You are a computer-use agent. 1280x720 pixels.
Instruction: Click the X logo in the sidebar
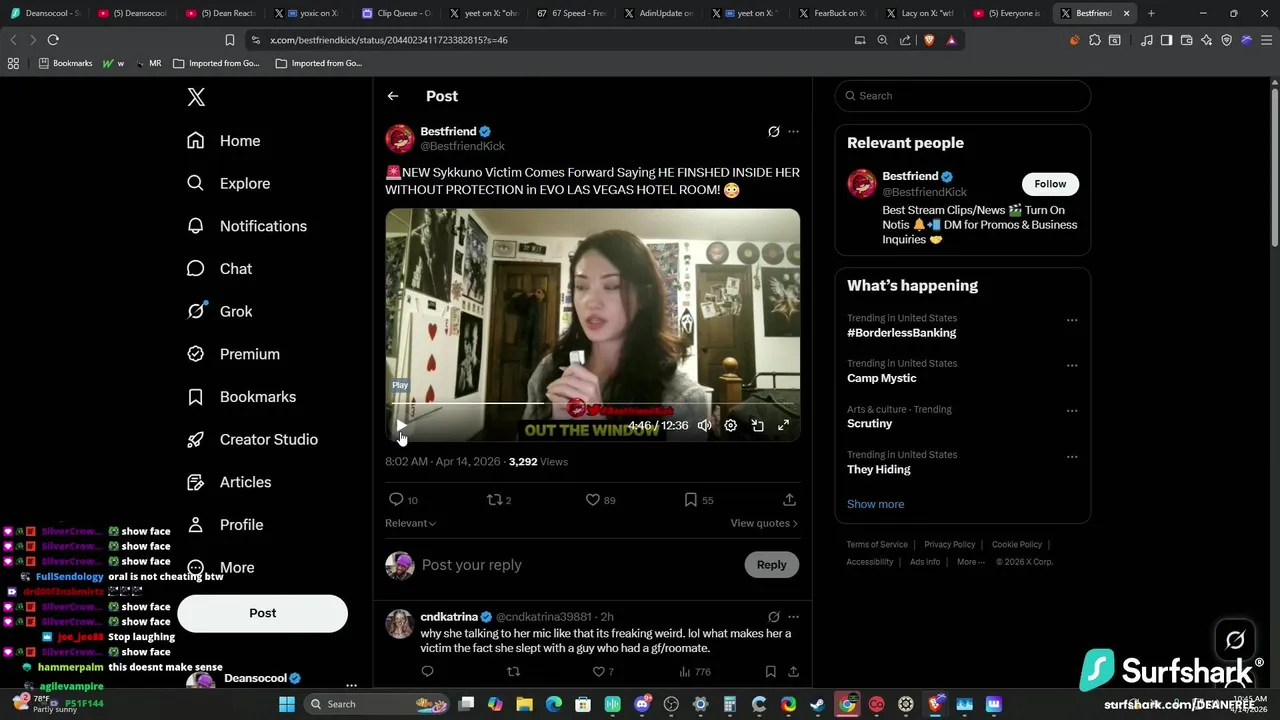click(196, 97)
